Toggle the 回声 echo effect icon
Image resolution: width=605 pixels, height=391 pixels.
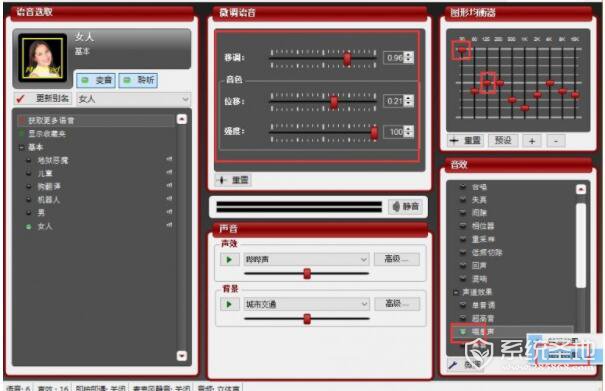click(463, 266)
